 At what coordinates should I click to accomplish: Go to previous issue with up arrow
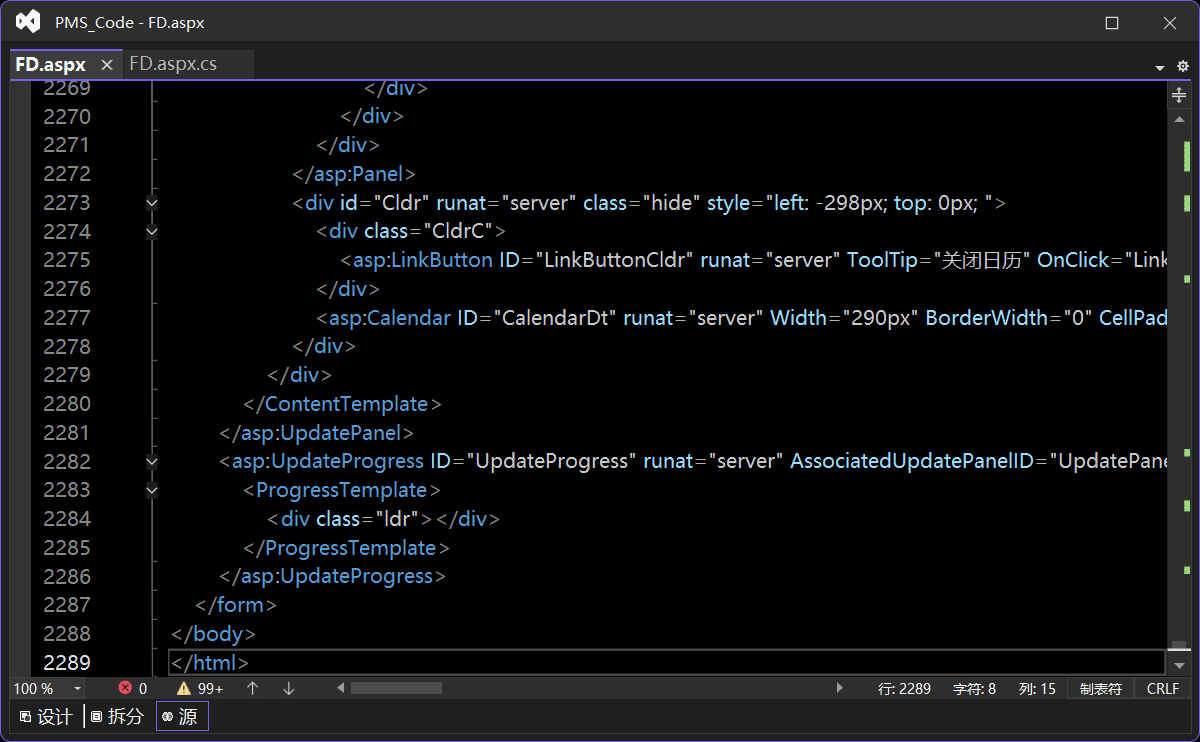pos(253,688)
